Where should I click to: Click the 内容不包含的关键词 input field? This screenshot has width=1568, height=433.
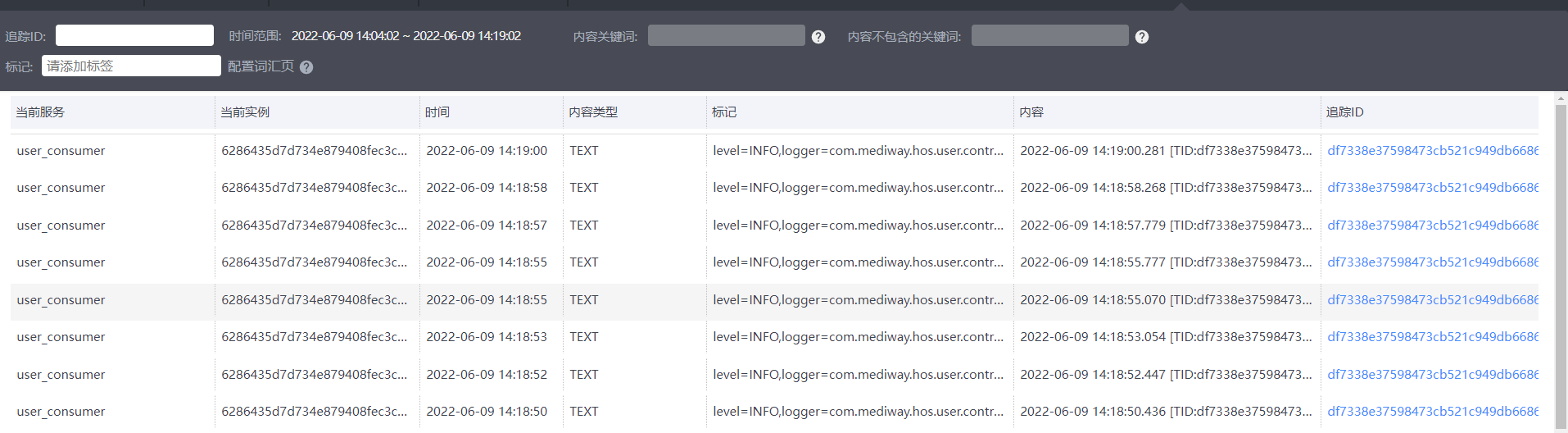tap(1049, 35)
